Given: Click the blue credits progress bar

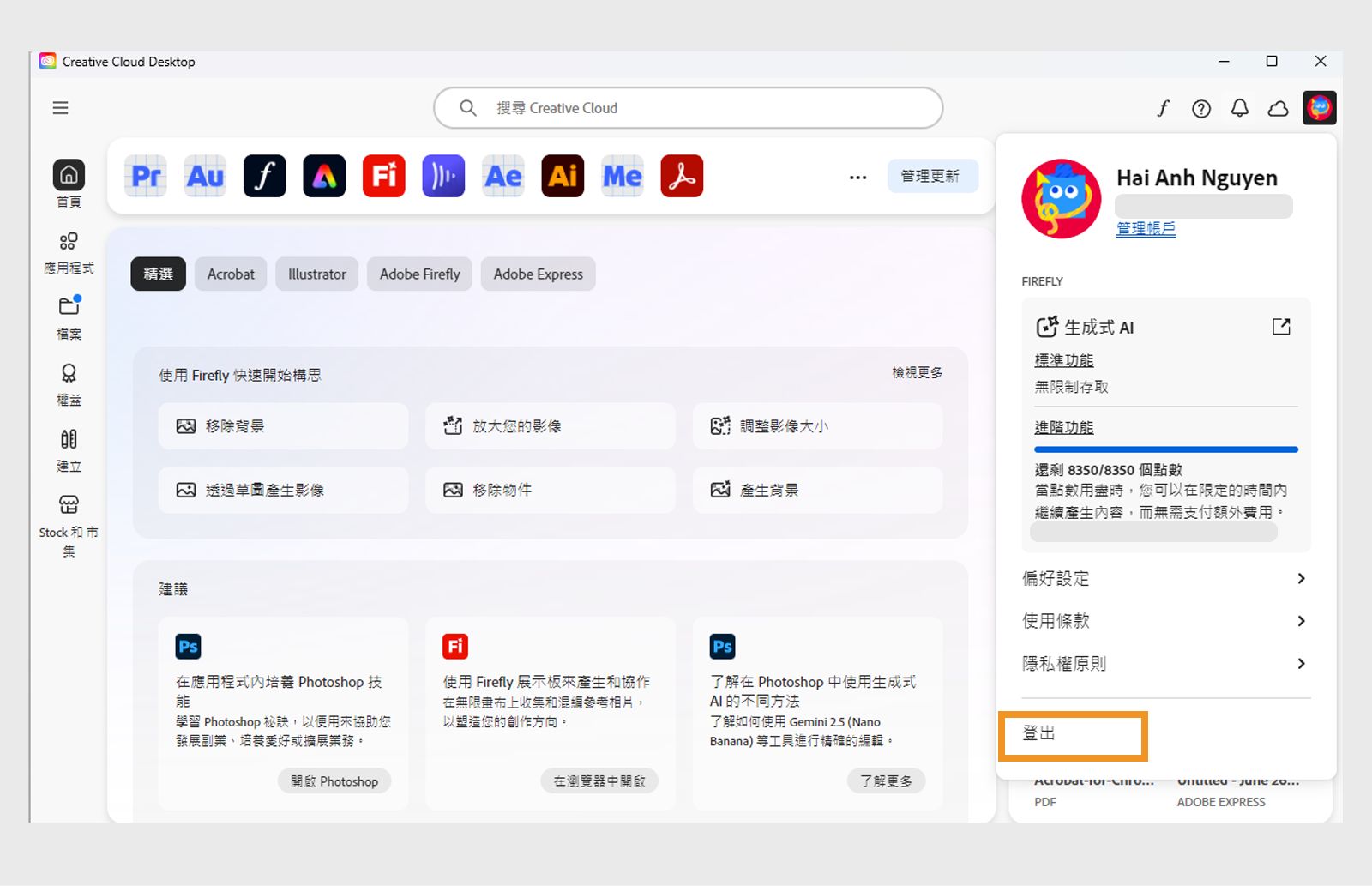Looking at the screenshot, I should 1166,449.
